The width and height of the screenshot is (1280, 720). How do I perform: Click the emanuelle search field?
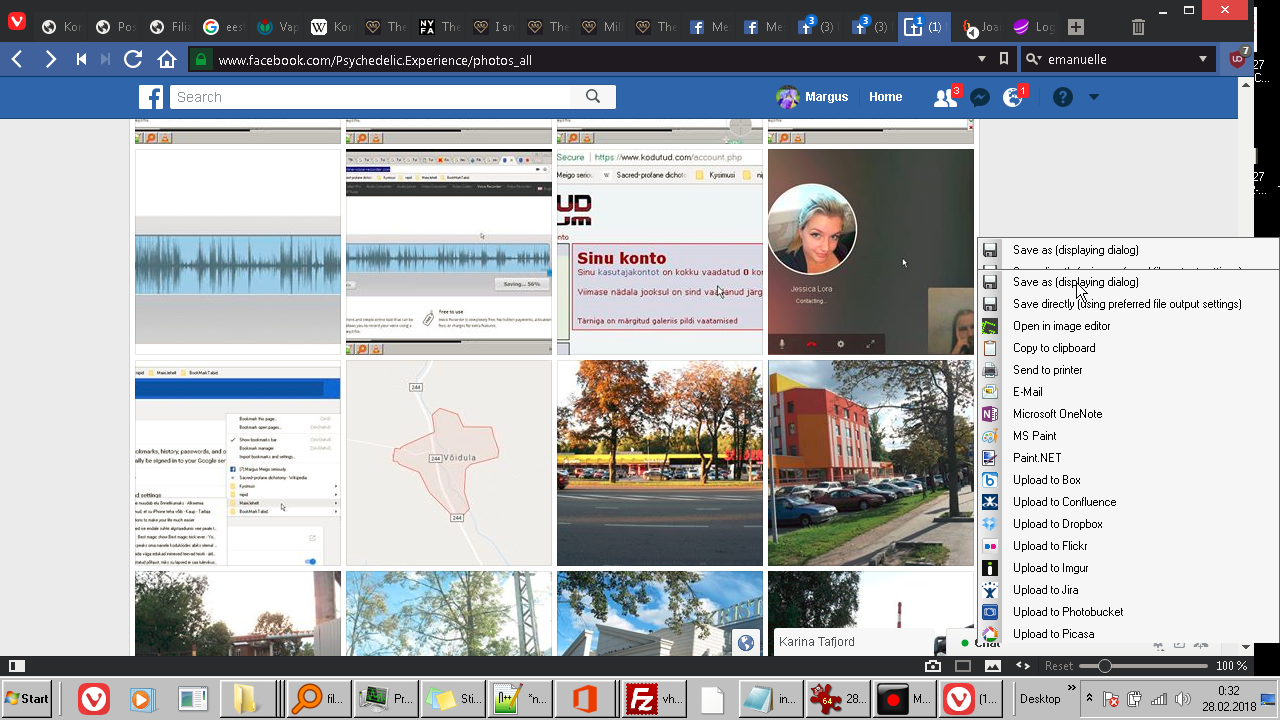[x=1118, y=59]
